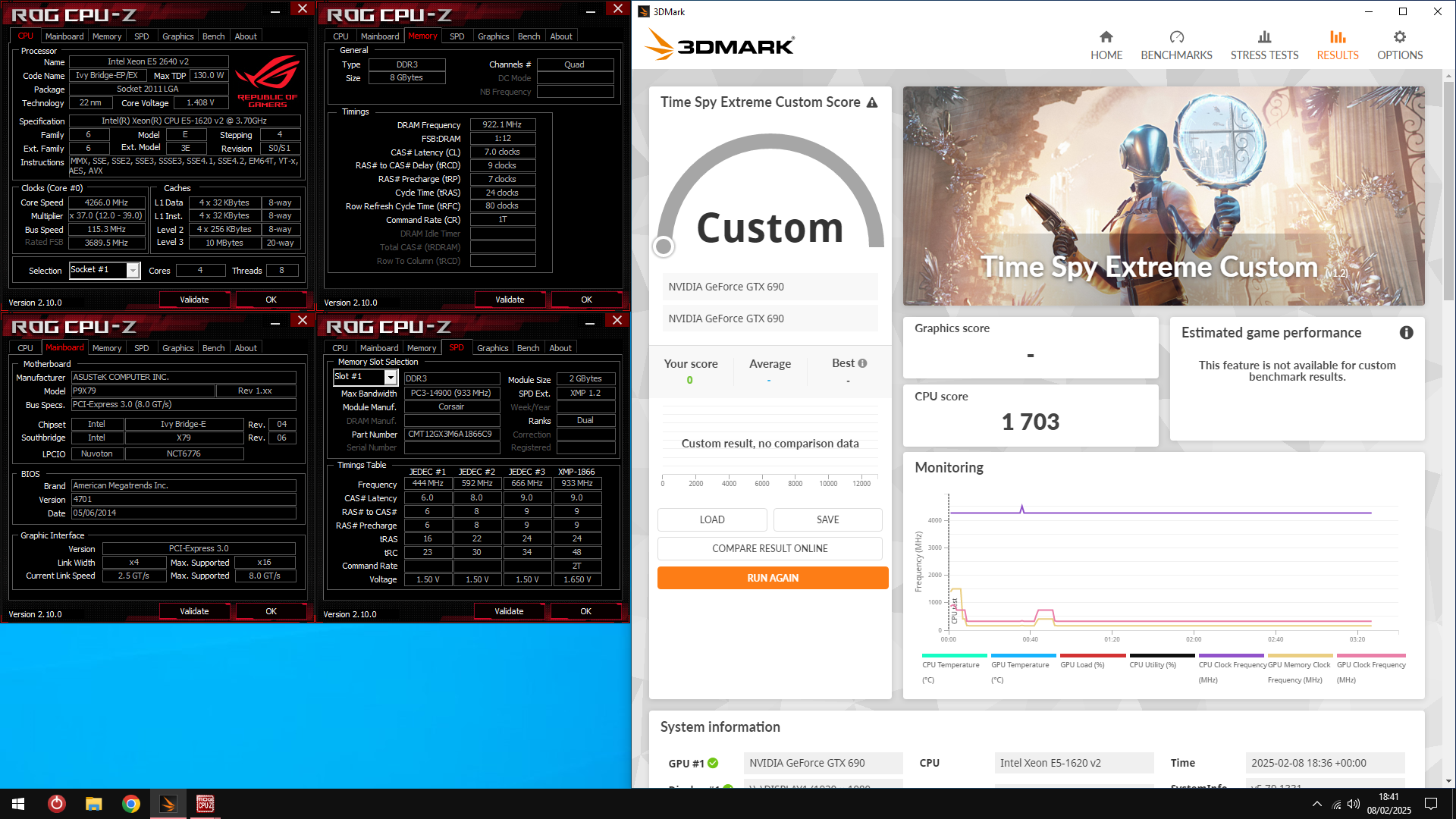Switch to Bench tab in top-left CPU-Z
1456x819 pixels.
213,36
